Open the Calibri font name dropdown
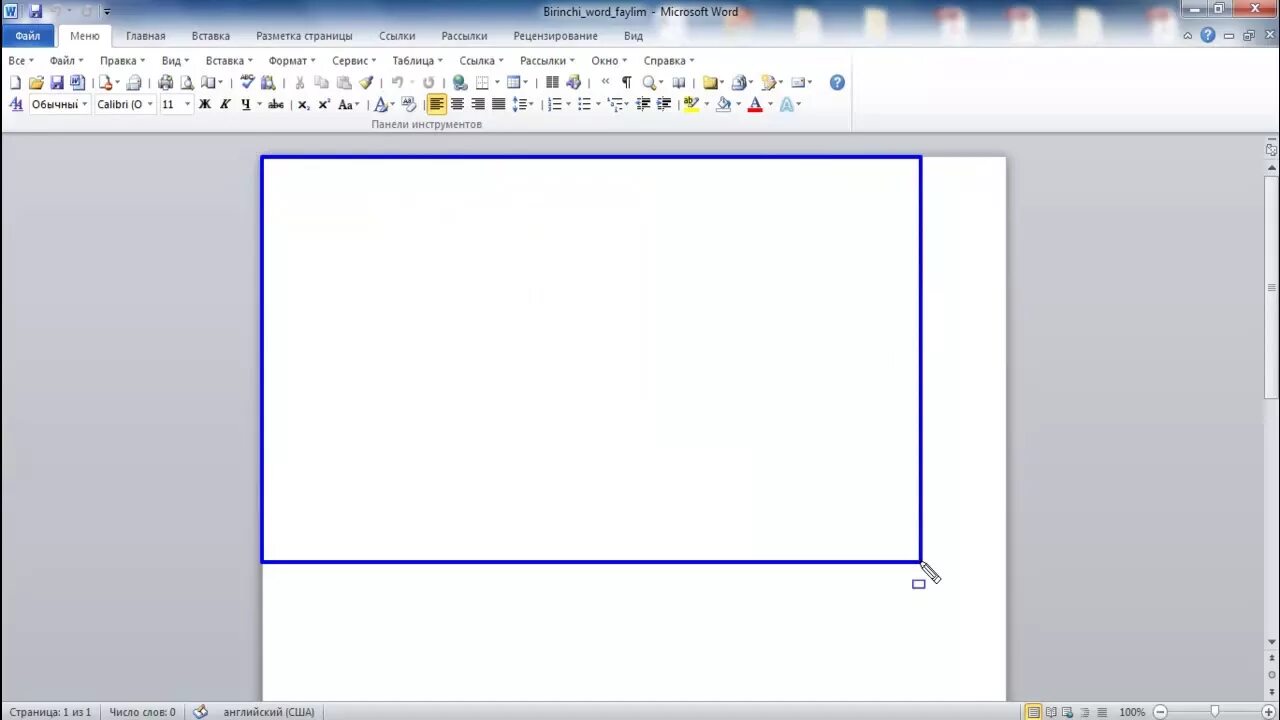 coord(150,104)
